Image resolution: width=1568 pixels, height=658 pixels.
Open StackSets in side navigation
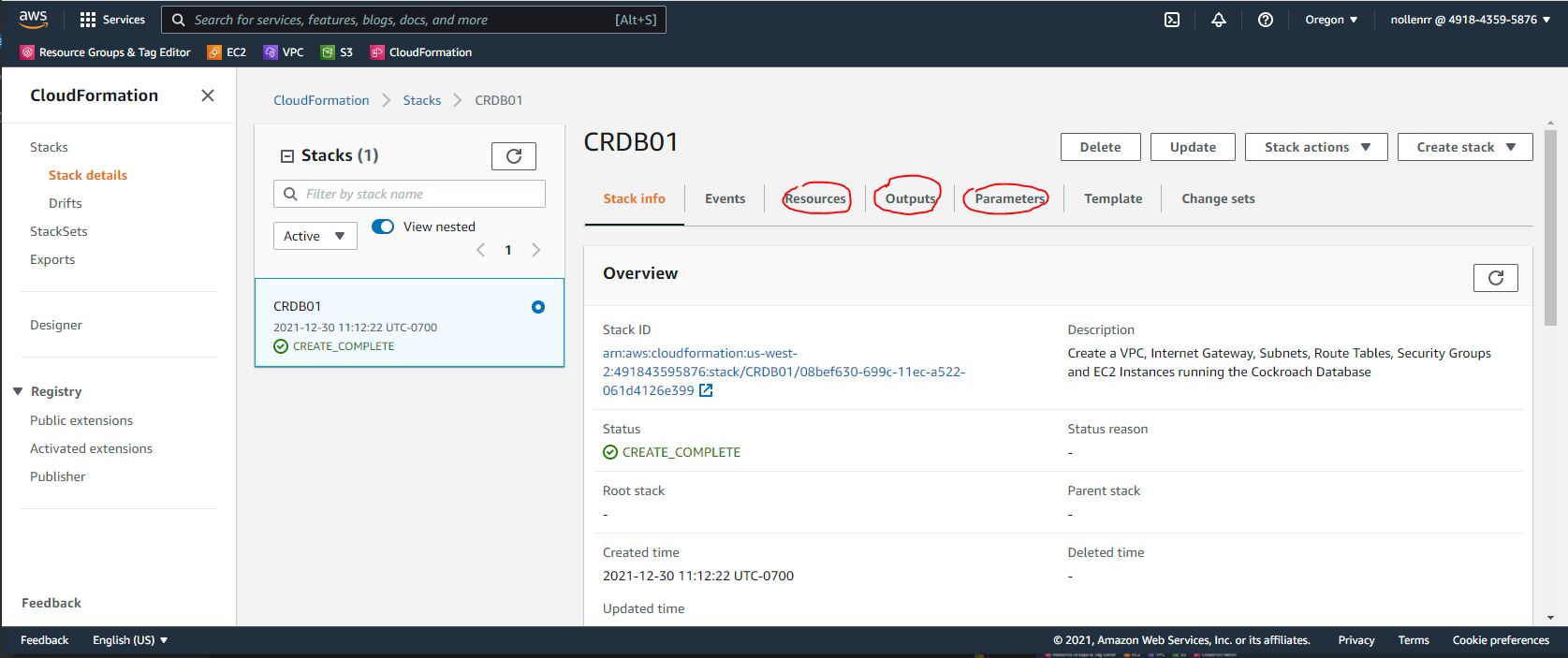[59, 231]
